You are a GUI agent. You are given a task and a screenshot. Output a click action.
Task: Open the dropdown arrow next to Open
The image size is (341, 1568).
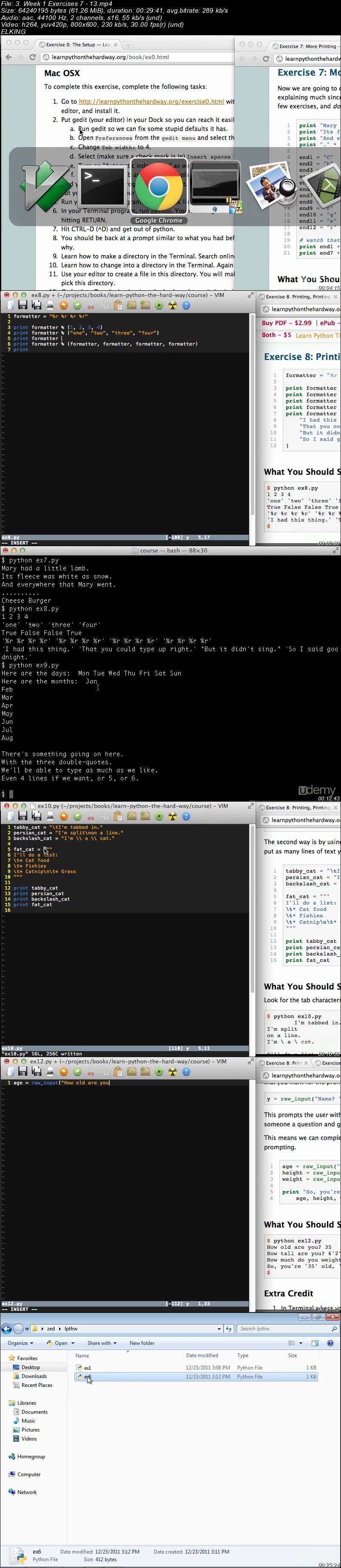[x=73, y=1343]
